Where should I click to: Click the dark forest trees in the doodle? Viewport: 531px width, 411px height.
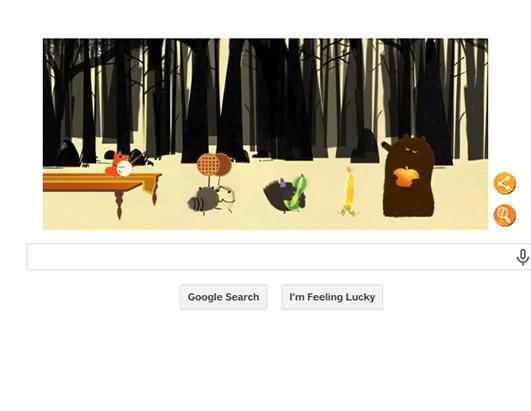click(265, 98)
